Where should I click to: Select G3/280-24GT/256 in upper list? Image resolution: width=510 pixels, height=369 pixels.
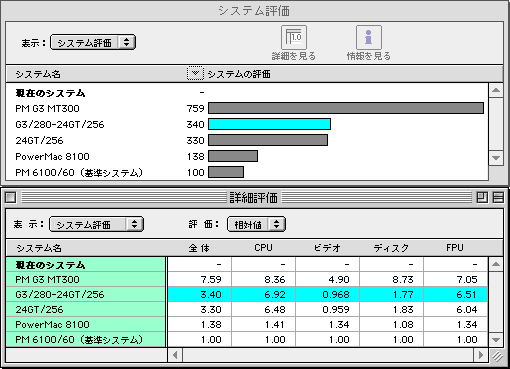(x=60, y=124)
